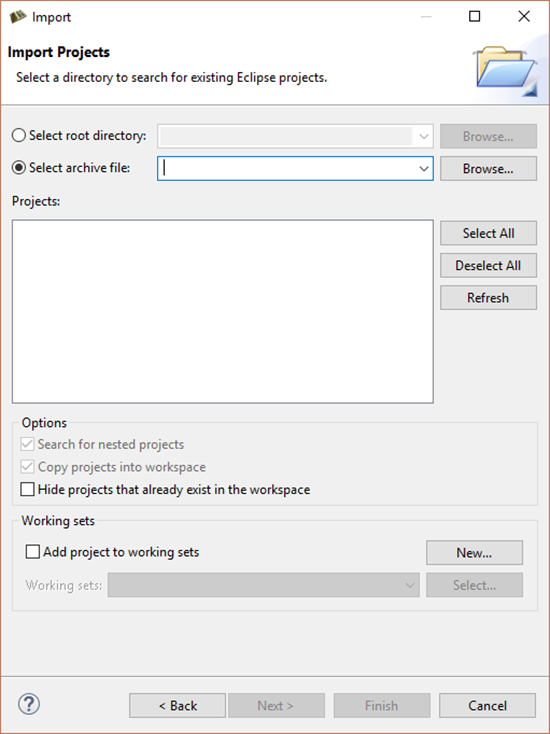Go Back to the previous wizard page
This screenshot has height=734, width=550.
pos(177,705)
